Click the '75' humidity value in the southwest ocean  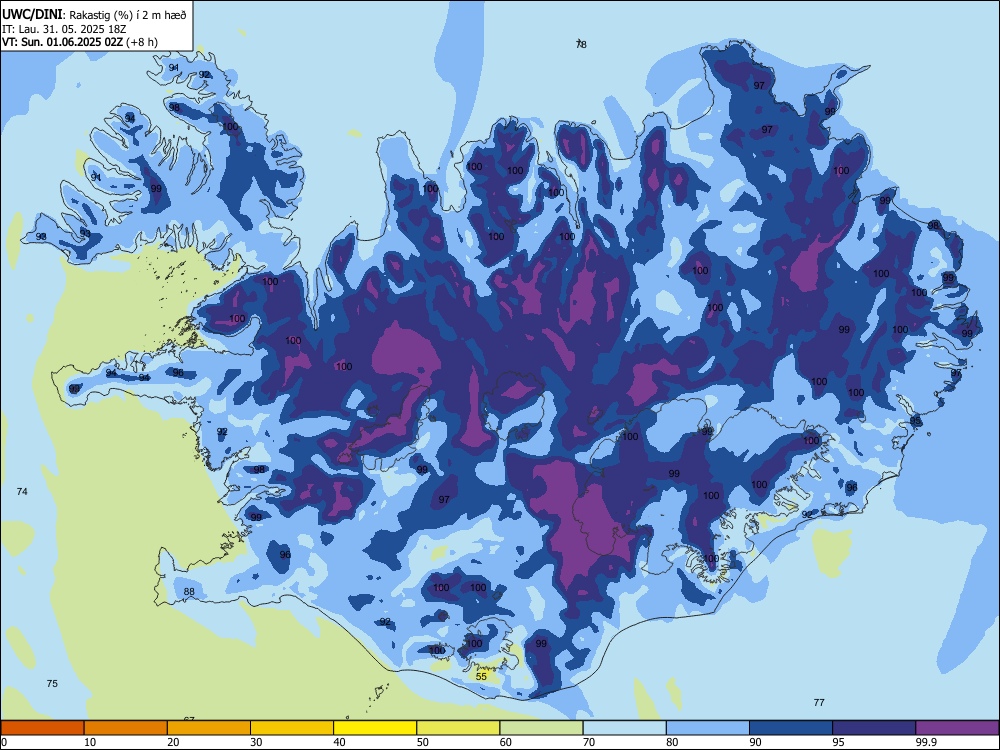coord(52,683)
